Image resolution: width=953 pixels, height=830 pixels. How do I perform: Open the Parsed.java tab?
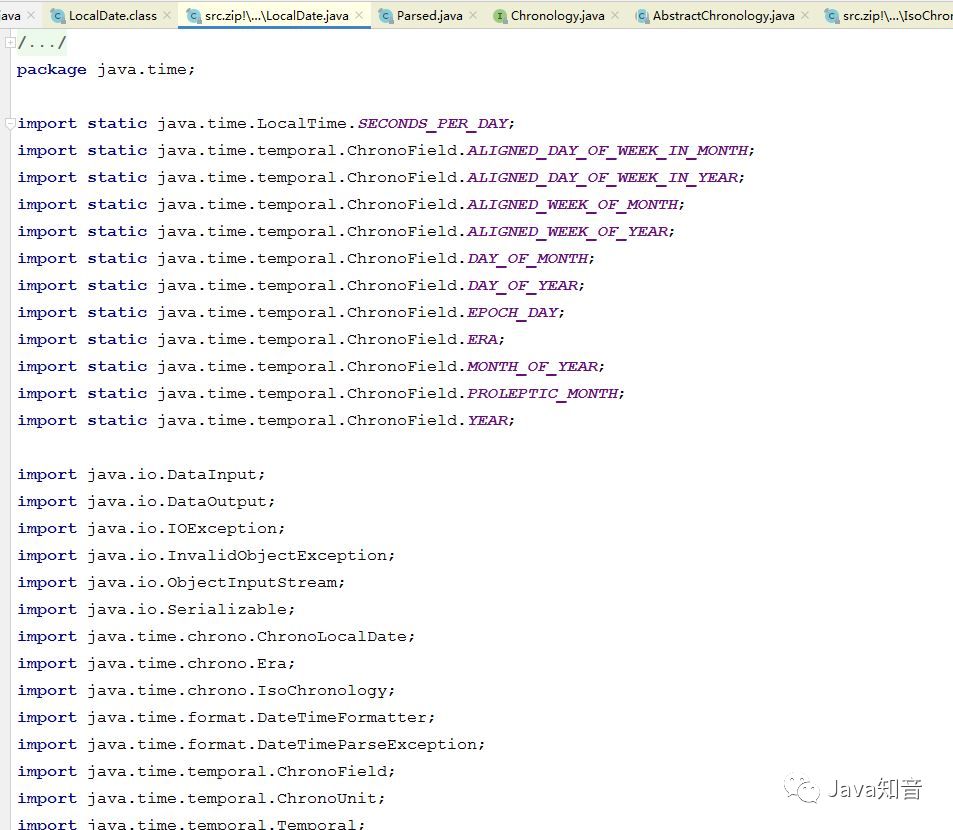[429, 16]
